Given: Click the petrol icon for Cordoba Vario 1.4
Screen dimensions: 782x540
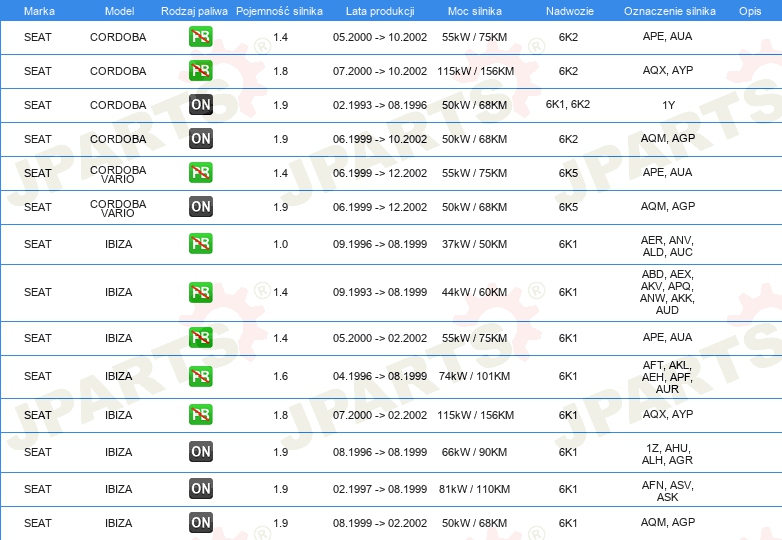Looking at the screenshot, I should [200, 173].
